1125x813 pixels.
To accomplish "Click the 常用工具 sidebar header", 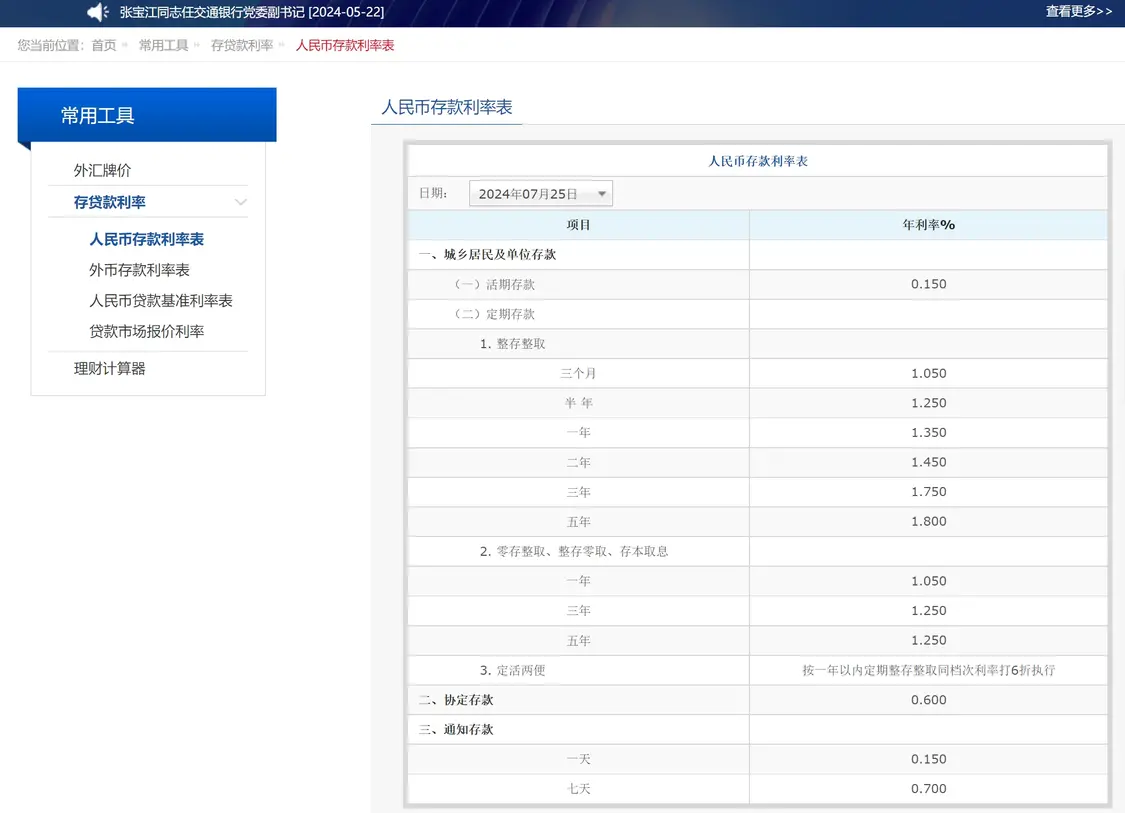I will pos(97,115).
